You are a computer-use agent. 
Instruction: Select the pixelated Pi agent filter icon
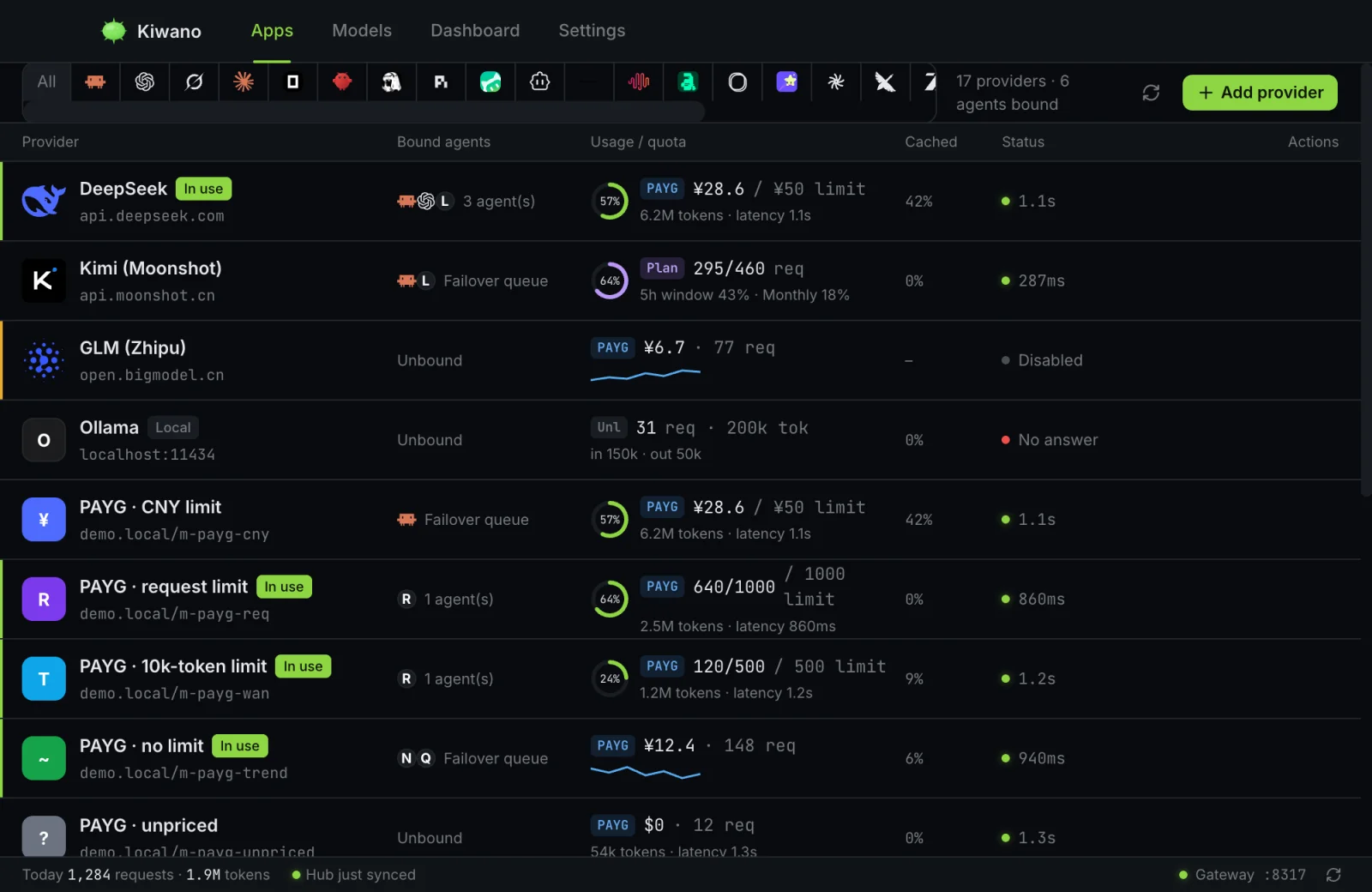[x=441, y=81]
